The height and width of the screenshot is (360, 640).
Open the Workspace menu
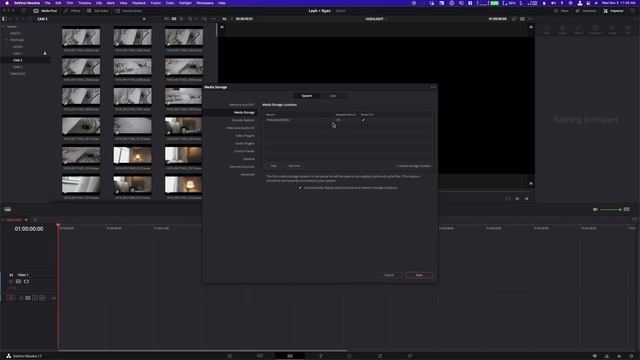pos(205,3)
